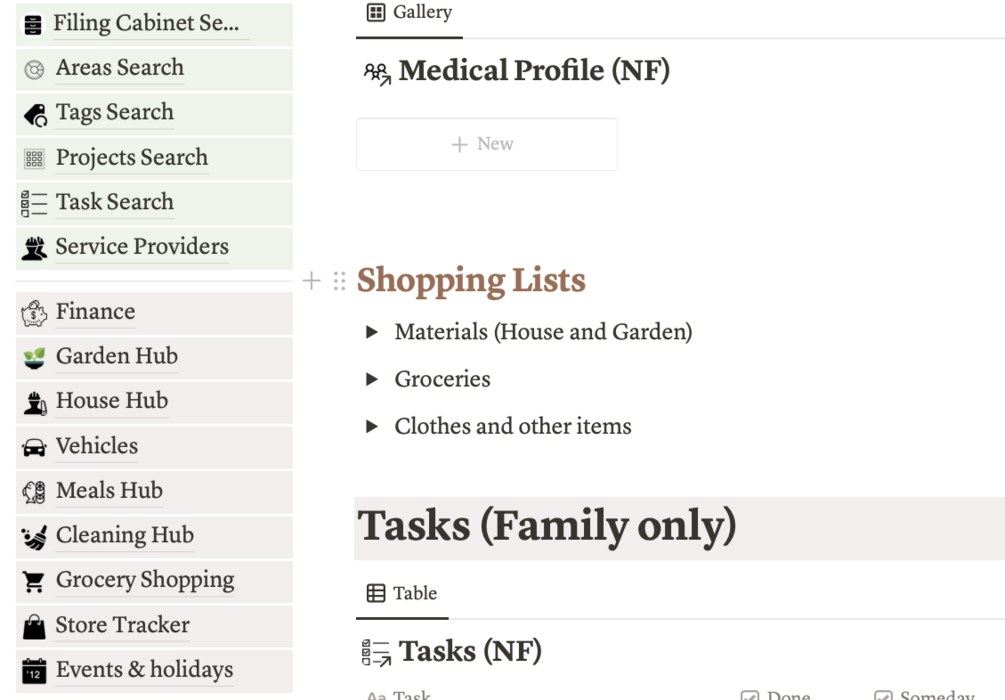Select the Table view tab
This screenshot has width=1005, height=700.
(403, 594)
